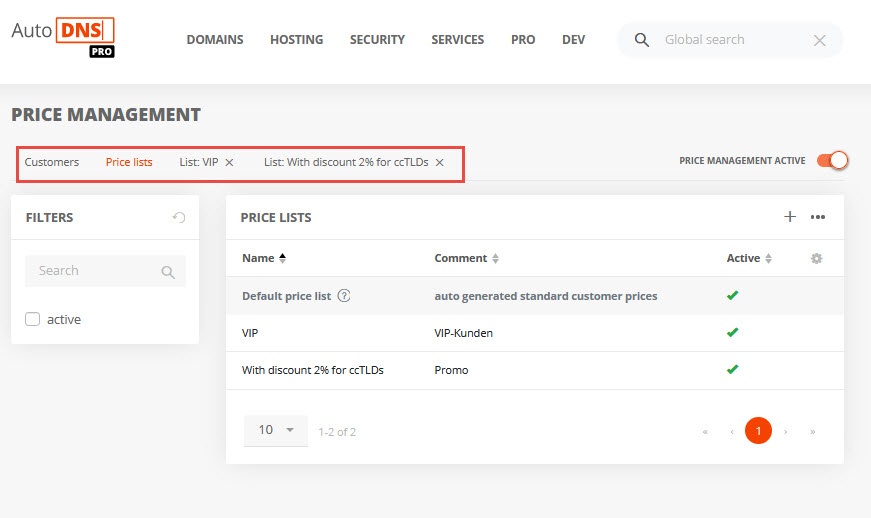This screenshot has height=518, width=871.
Task: Check the active filter checkbox
Action: pyautogui.click(x=32, y=319)
